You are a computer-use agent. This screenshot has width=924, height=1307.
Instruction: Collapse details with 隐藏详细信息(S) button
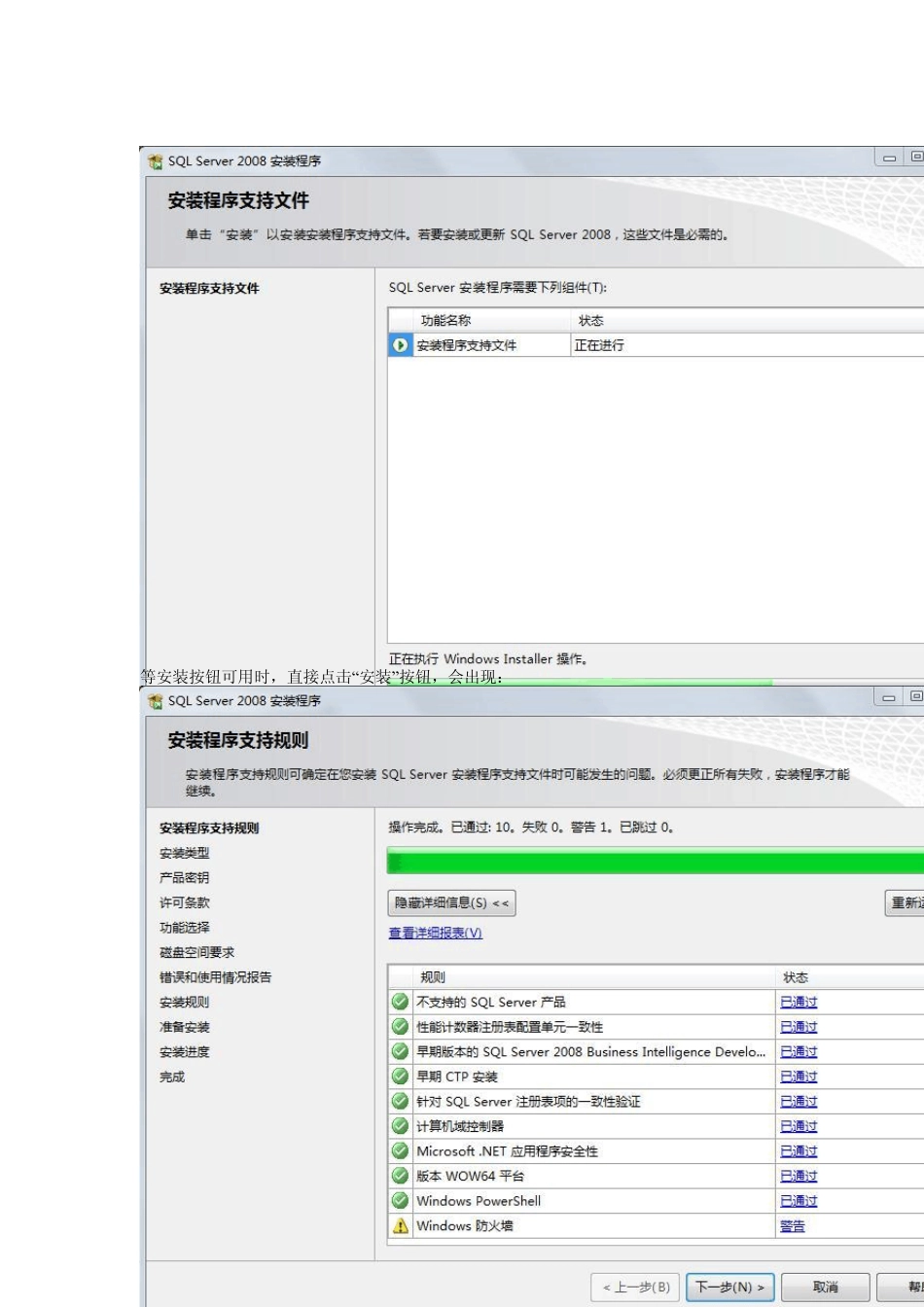[451, 903]
